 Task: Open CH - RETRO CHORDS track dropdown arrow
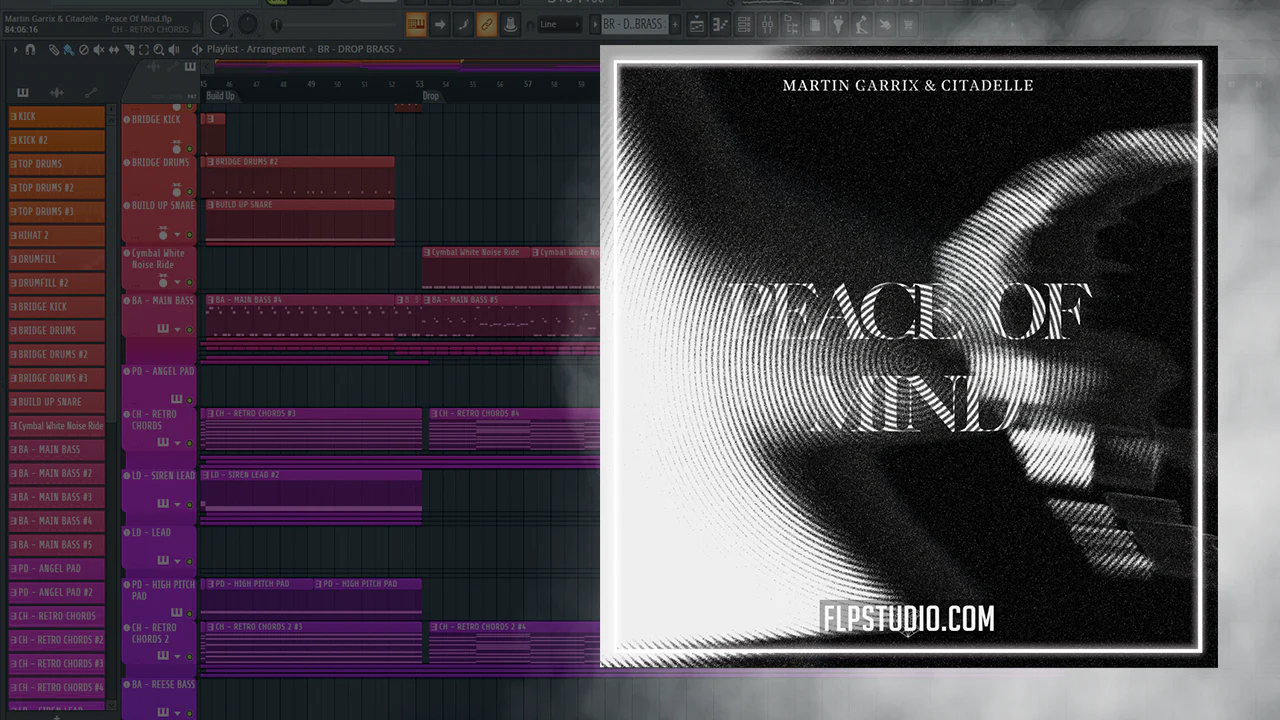(177, 442)
